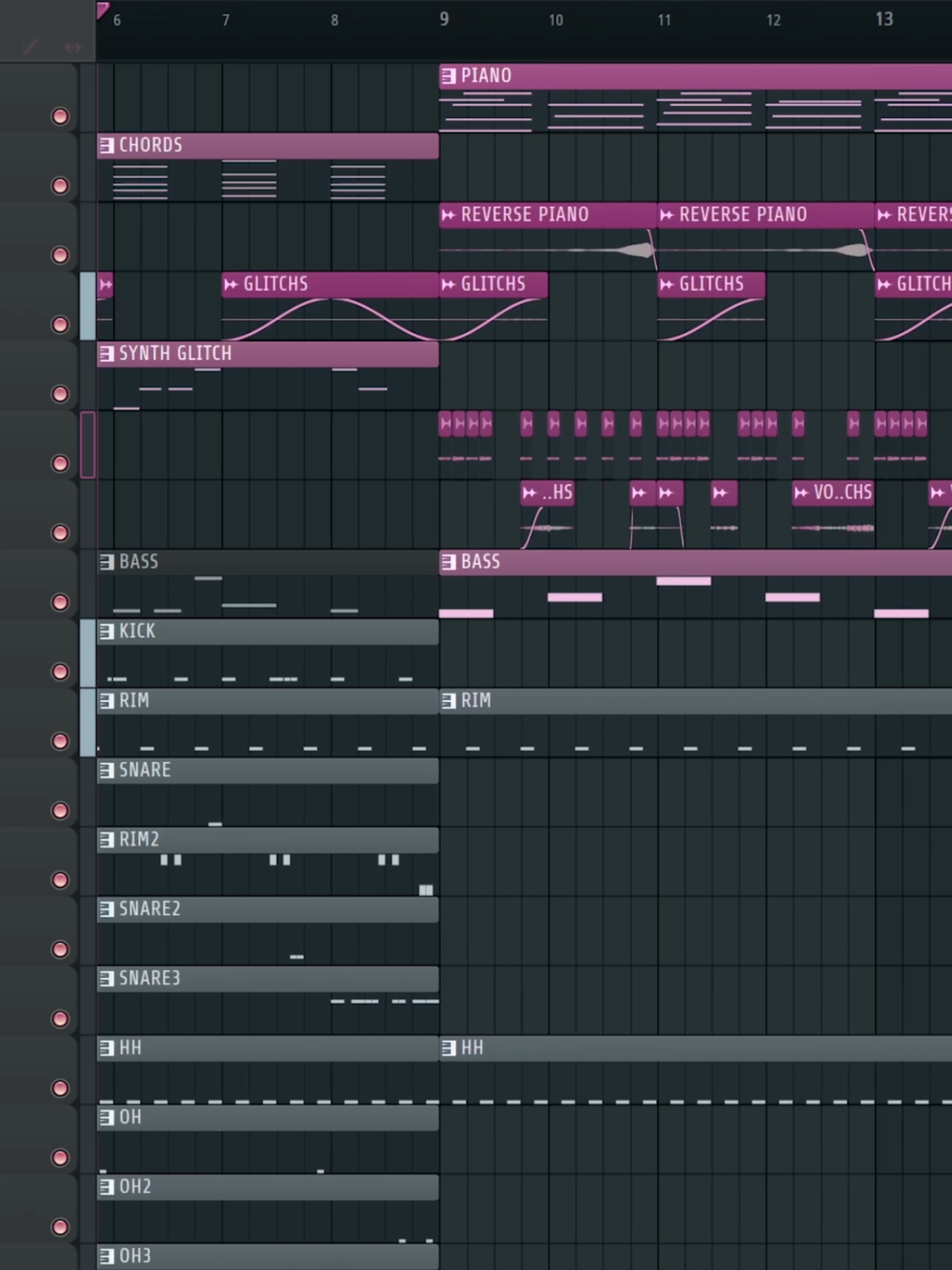Viewport: 952px width, 1270px height.
Task: Mute the RIM2 track
Action: click(60, 879)
